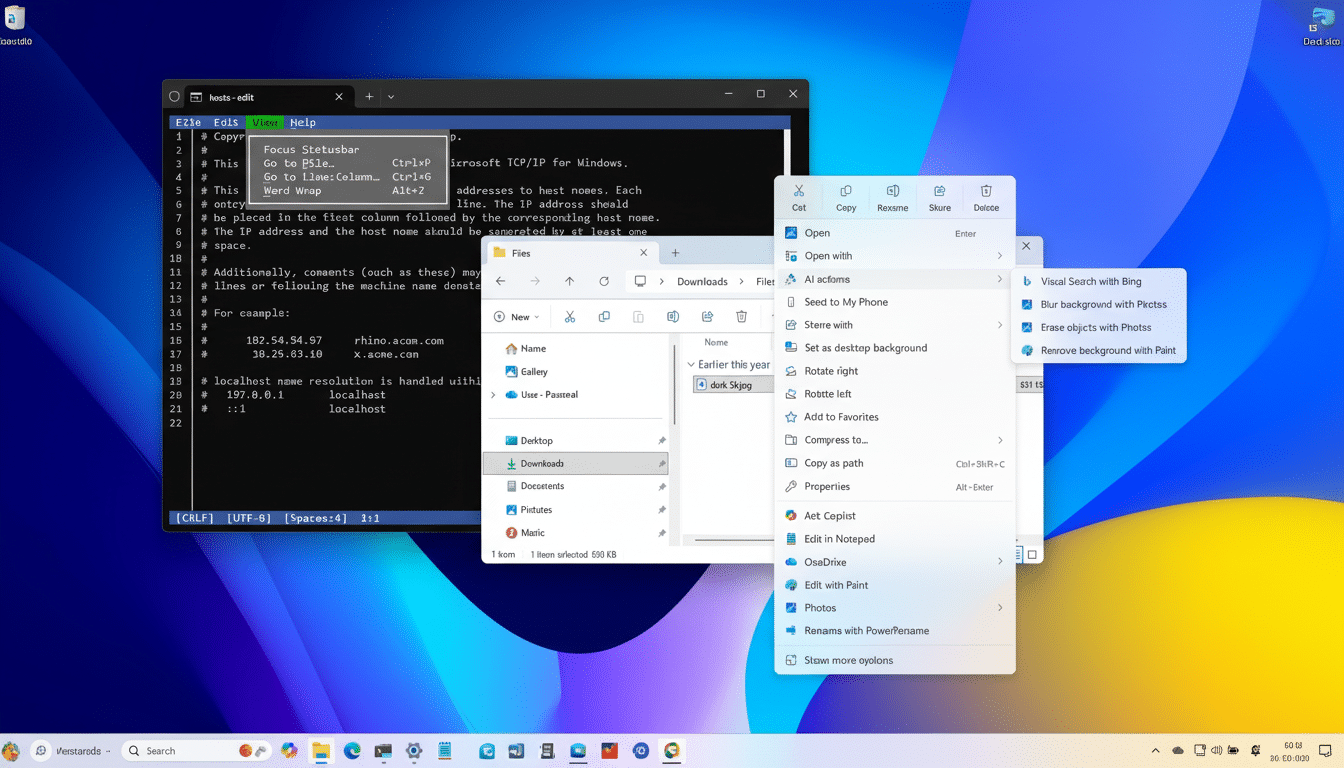This screenshot has width=1344, height=768.
Task: Select the Rename icon in the context menu
Action: (x=893, y=197)
